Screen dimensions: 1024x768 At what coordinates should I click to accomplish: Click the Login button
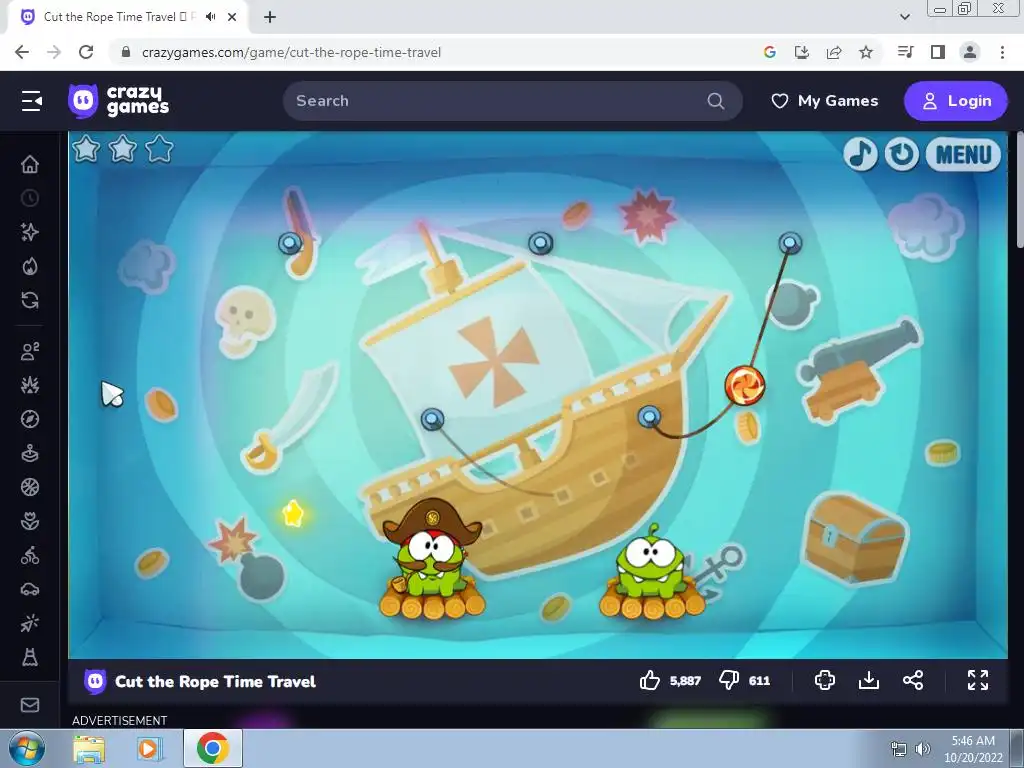956,101
